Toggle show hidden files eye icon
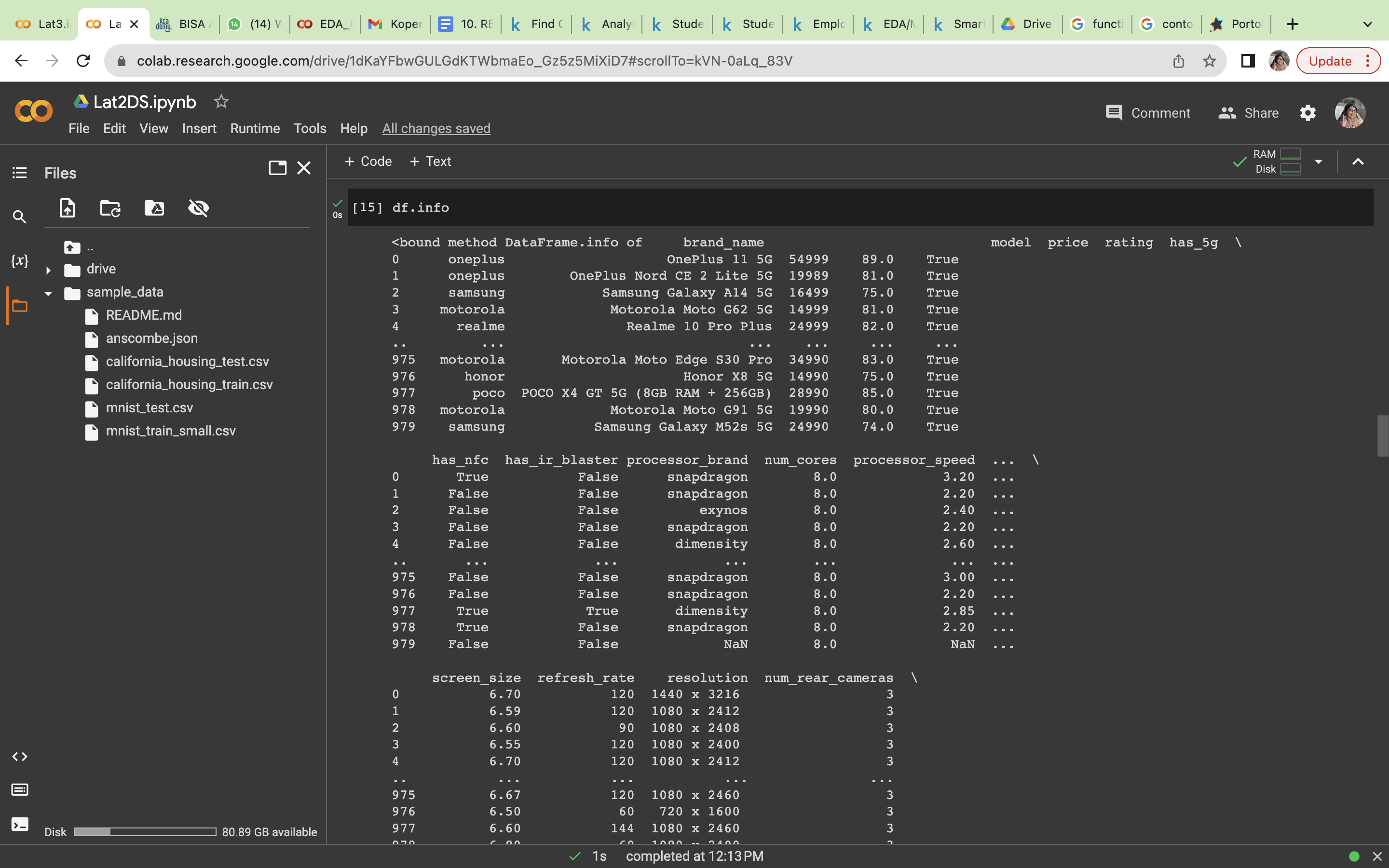Viewport: 1389px width, 868px height. tap(199, 208)
